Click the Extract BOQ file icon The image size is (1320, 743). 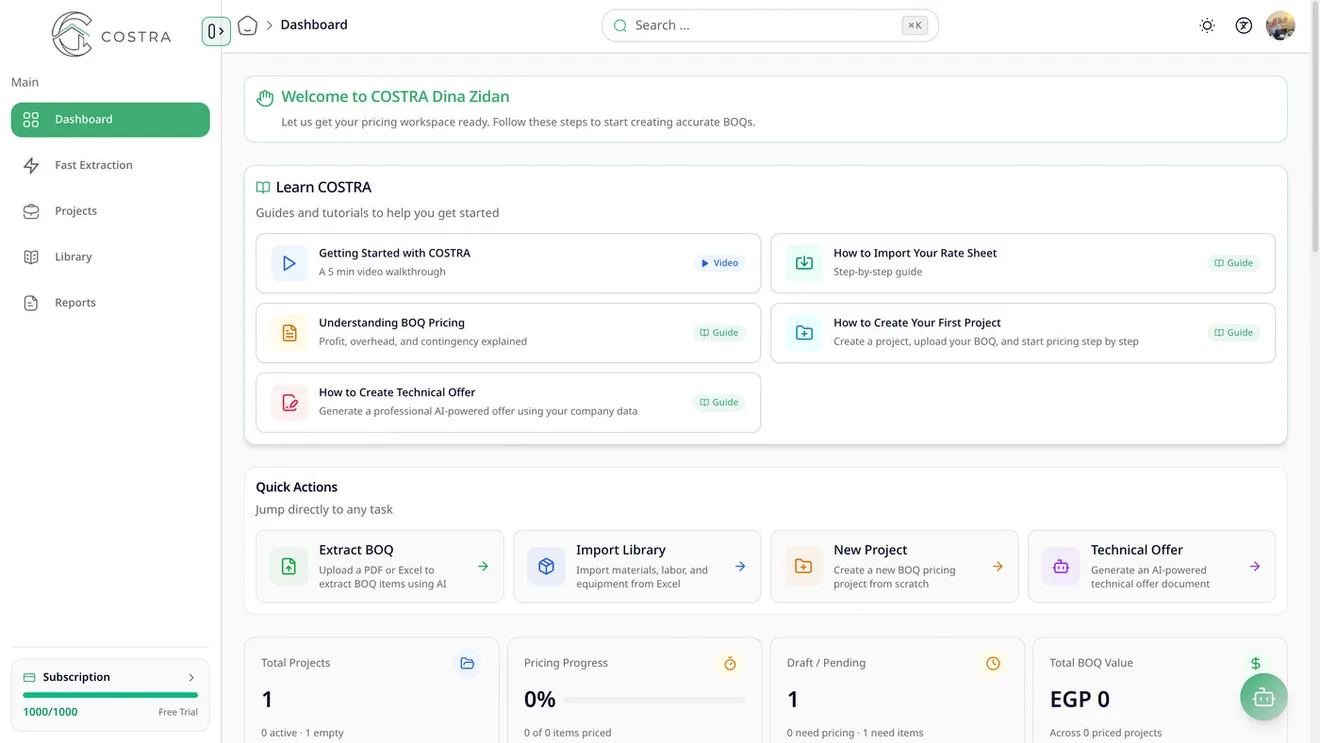[x=289, y=567]
